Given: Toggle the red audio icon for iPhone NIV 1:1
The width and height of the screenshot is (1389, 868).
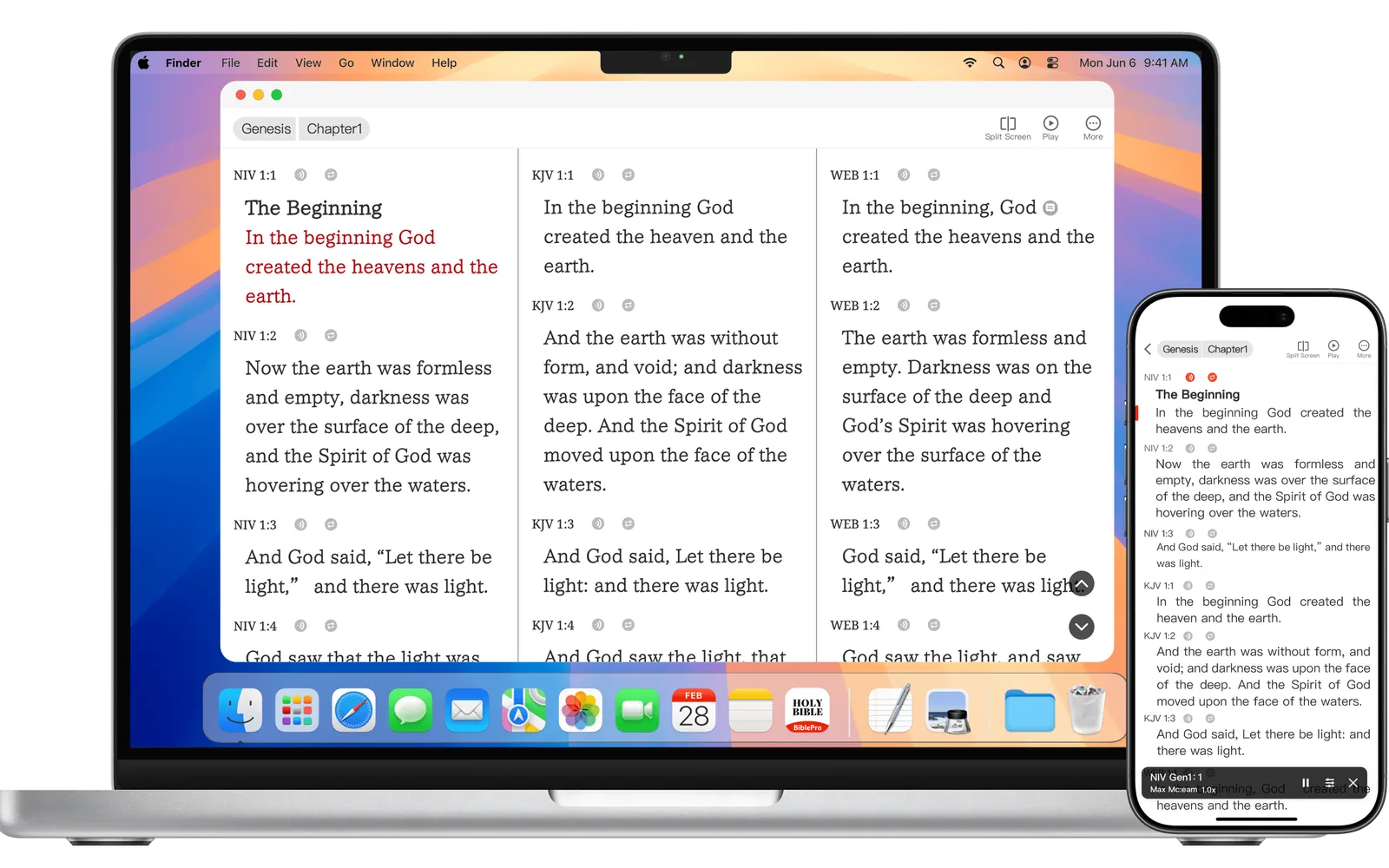Looking at the screenshot, I should (1190, 378).
